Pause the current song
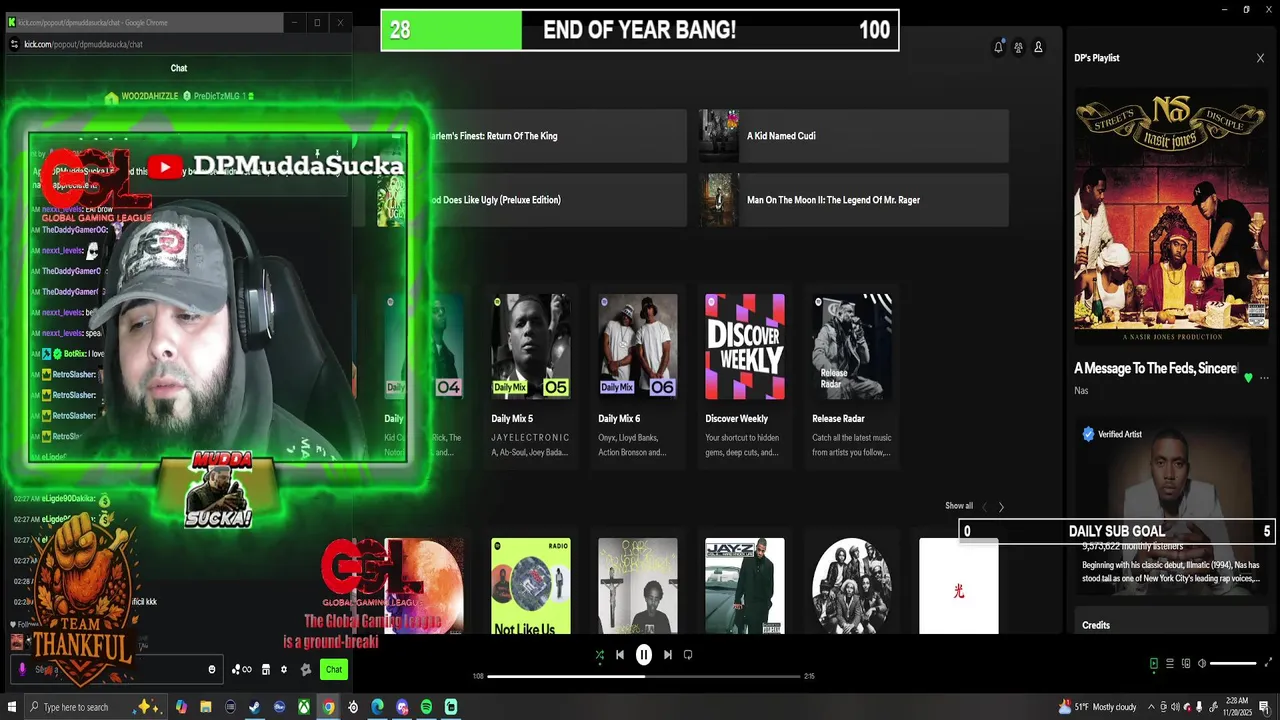This screenshot has width=1280, height=720. coord(644,655)
